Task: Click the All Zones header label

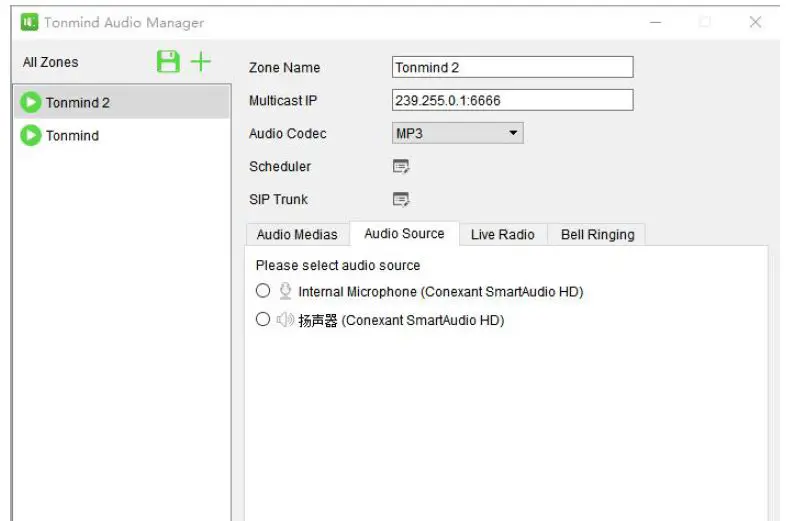Action: tap(51, 62)
